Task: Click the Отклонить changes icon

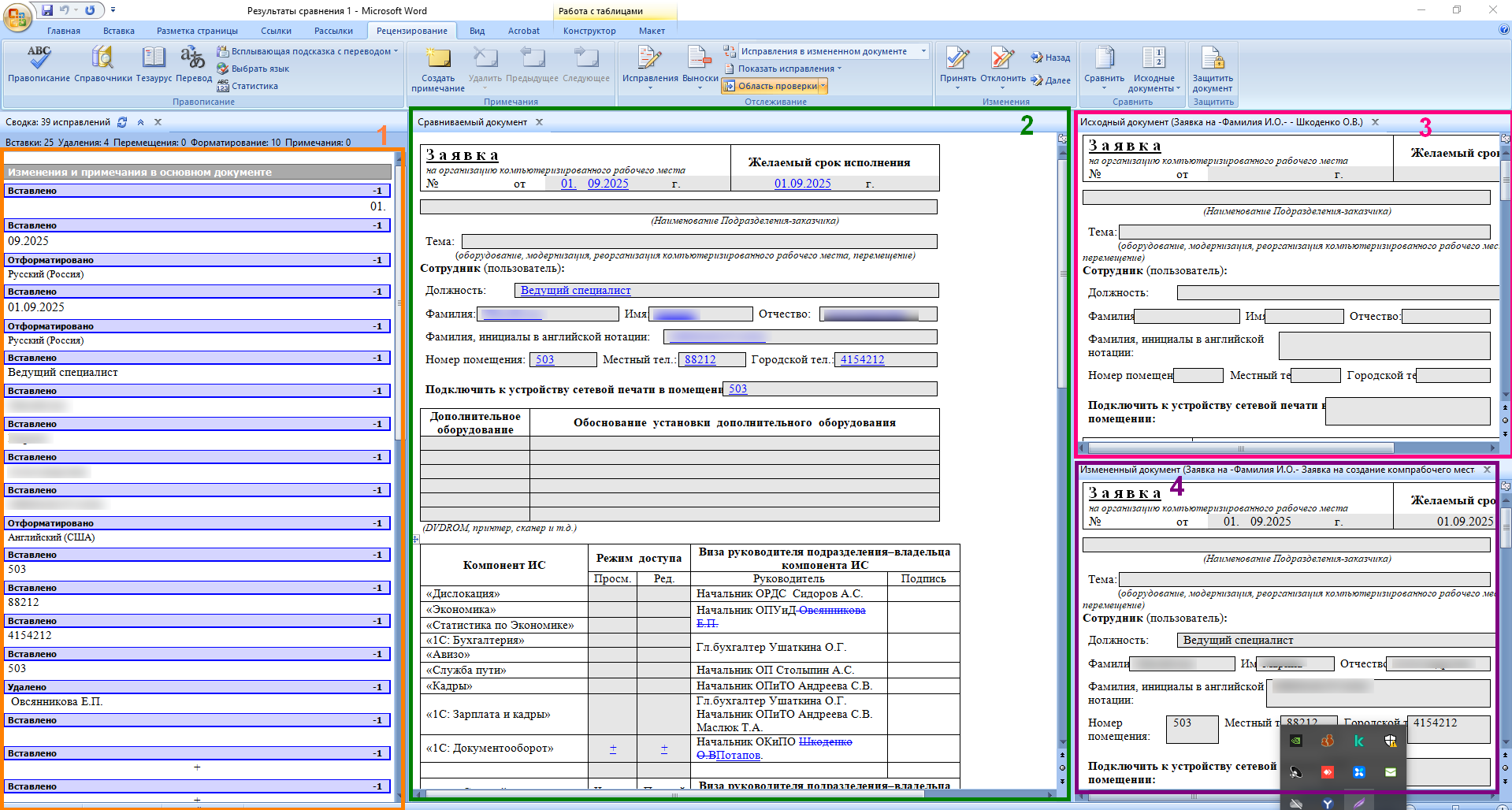Action: (1002, 58)
